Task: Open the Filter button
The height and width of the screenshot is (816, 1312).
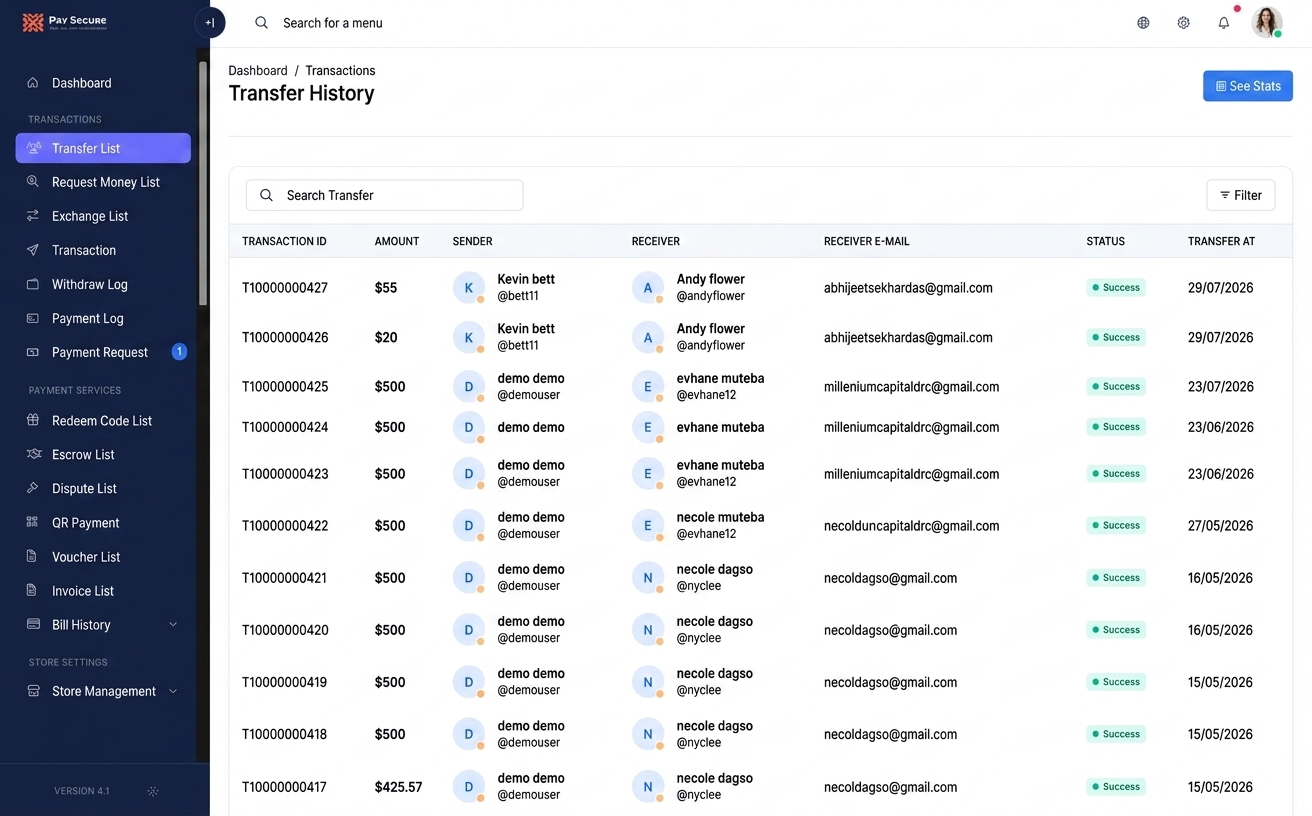Action: point(1241,195)
